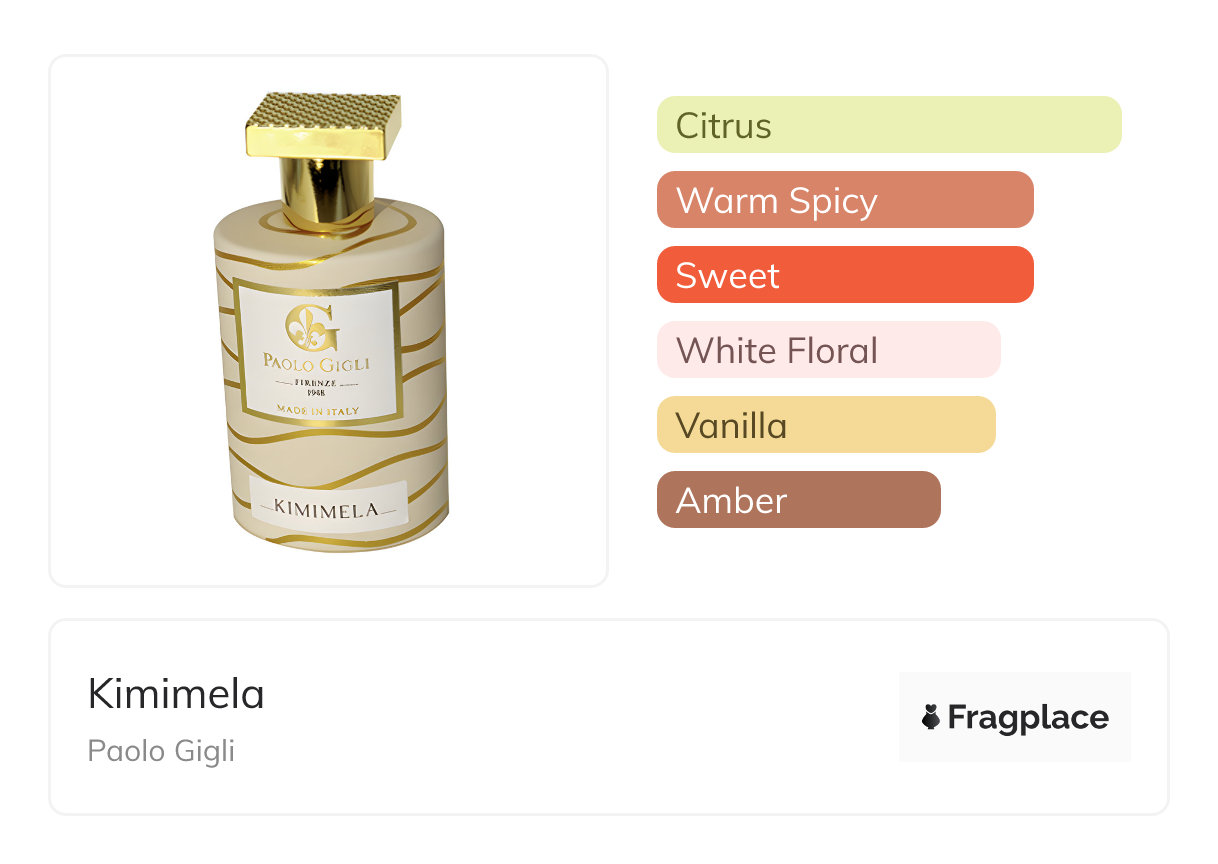
Task: Select the Citrus accord bar
Action: click(x=889, y=125)
